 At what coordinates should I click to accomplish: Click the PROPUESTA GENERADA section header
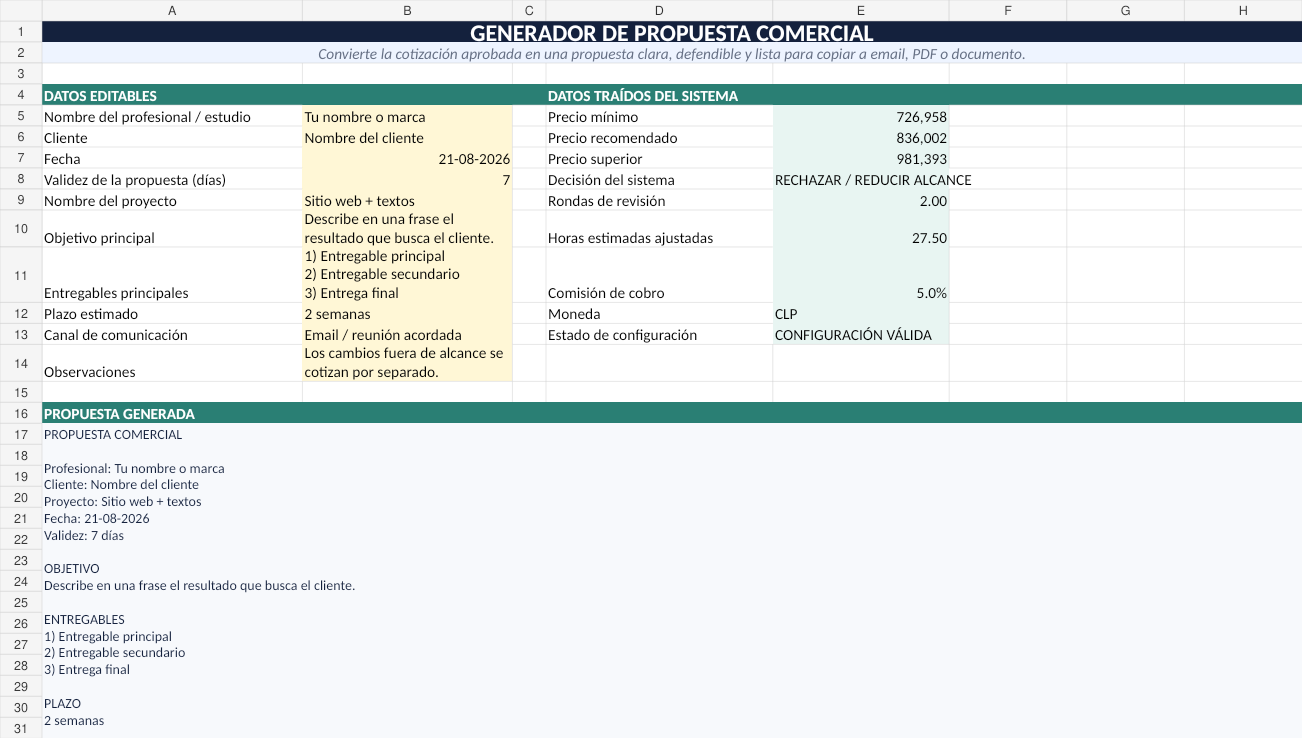click(119, 414)
